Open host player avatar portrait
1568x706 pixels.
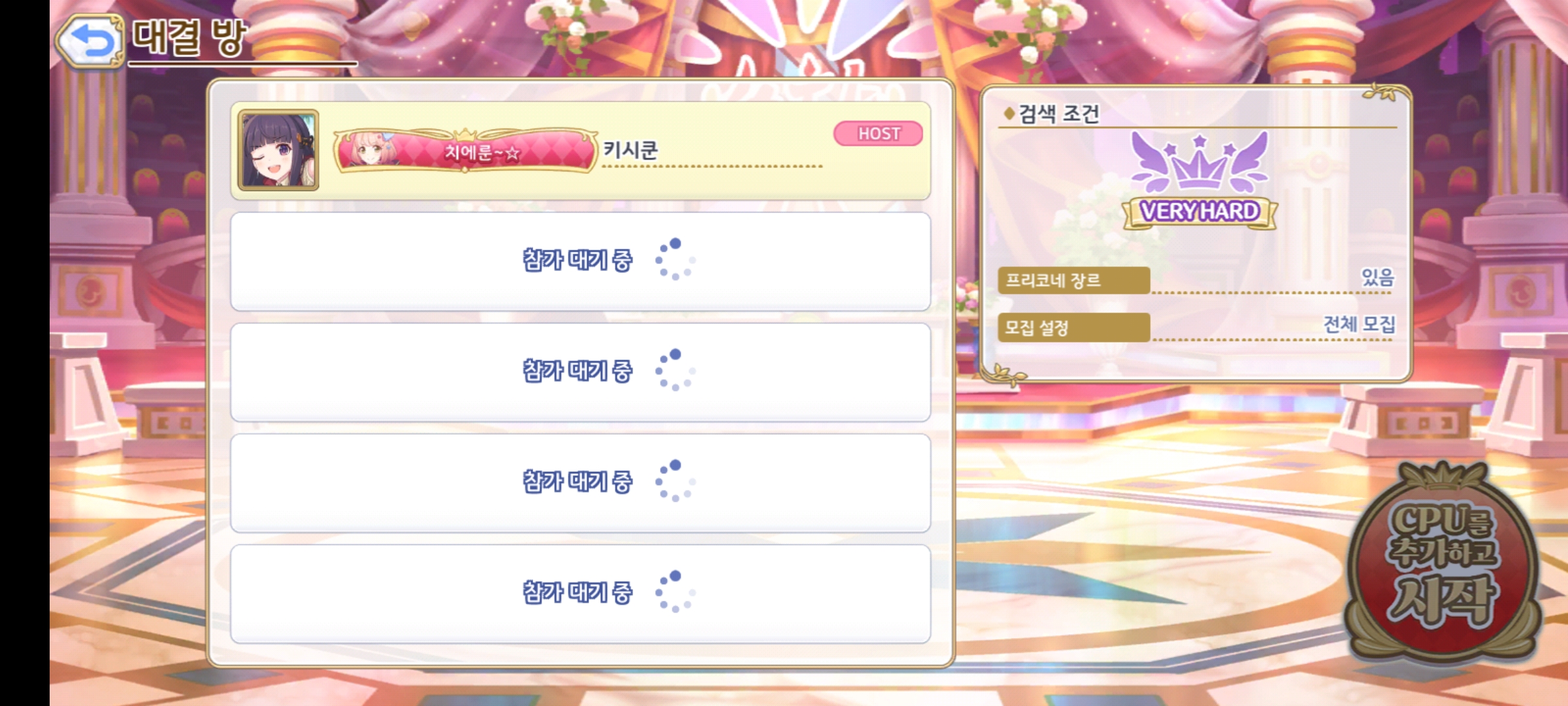point(278,150)
